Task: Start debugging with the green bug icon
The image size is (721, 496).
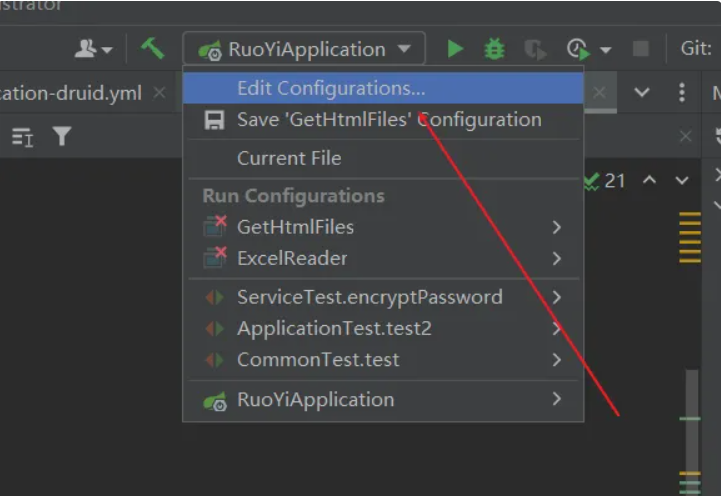Action: pos(494,49)
